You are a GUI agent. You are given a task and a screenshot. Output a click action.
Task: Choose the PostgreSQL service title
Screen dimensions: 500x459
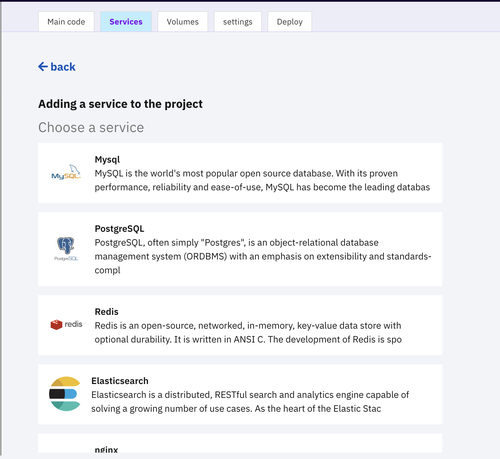click(119, 229)
